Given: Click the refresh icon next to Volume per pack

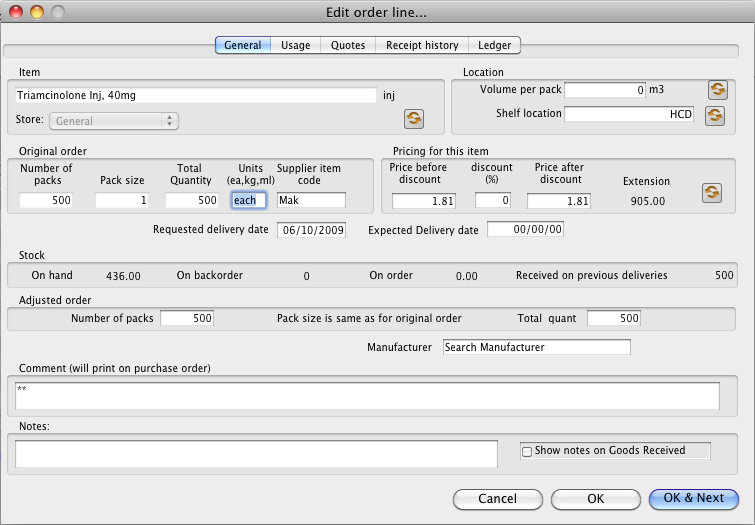Looking at the screenshot, I should pyautogui.click(x=717, y=90).
